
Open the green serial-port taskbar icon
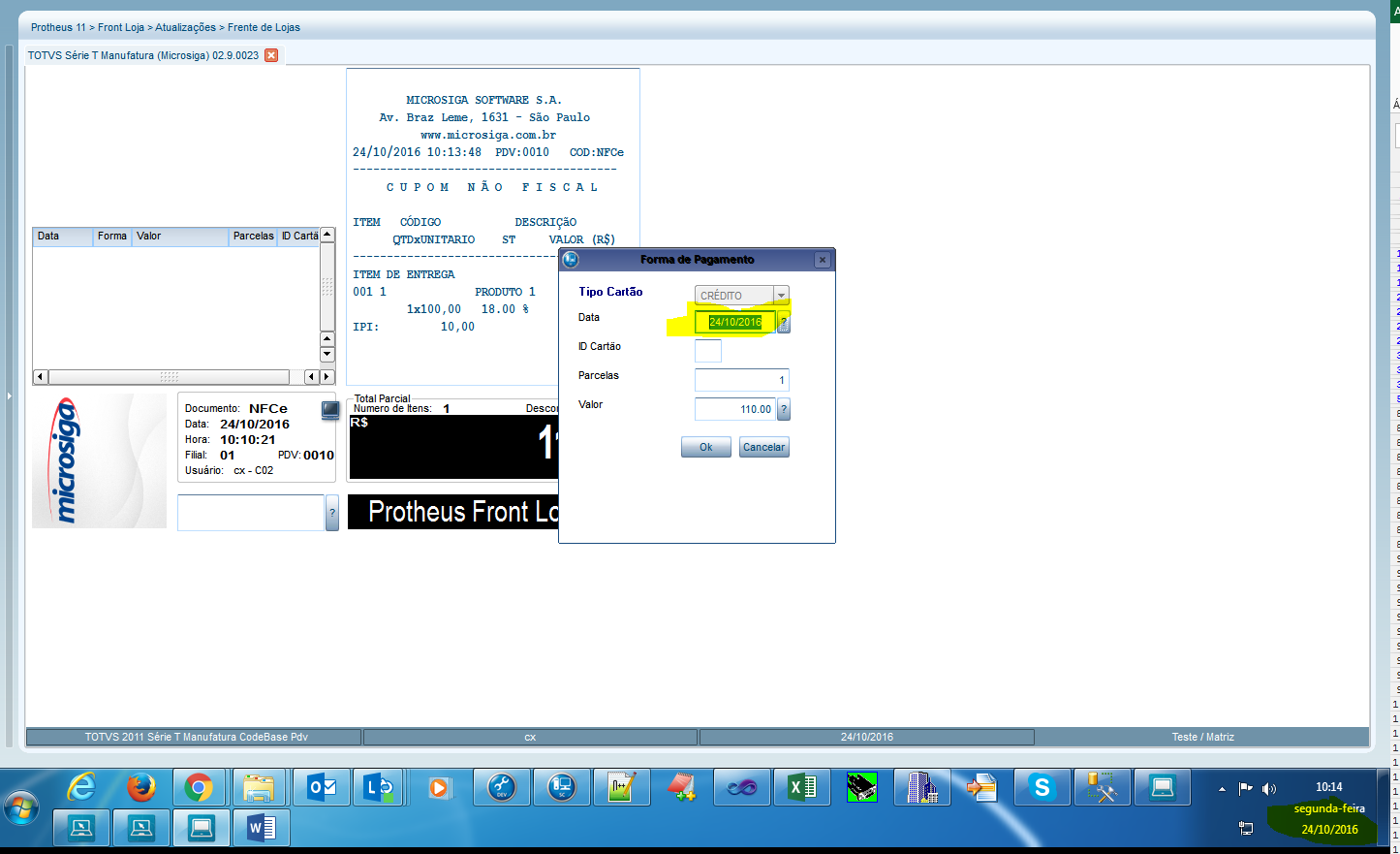(862, 787)
